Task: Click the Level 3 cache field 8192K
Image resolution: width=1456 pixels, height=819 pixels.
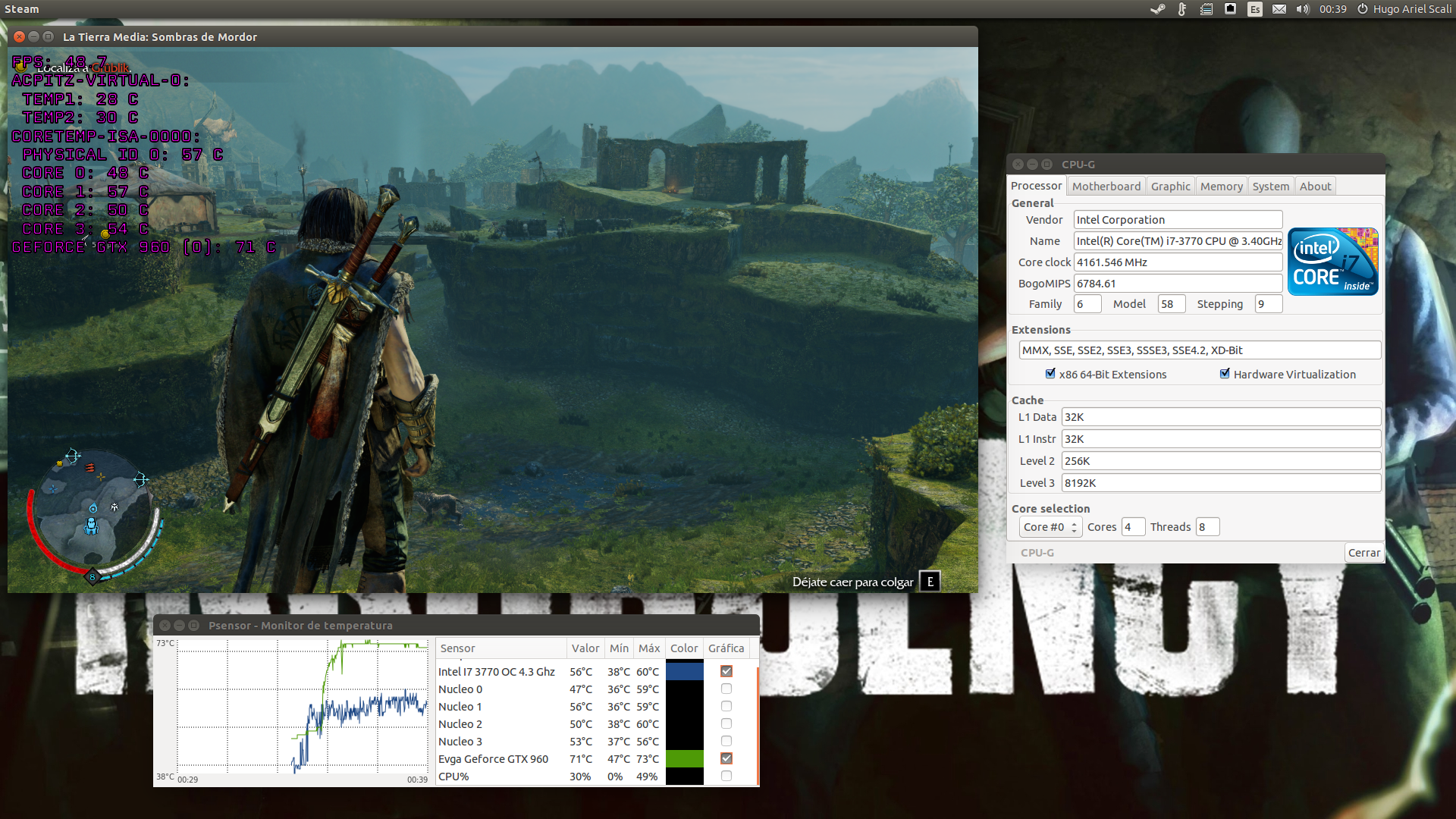Action: coord(1221,483)
